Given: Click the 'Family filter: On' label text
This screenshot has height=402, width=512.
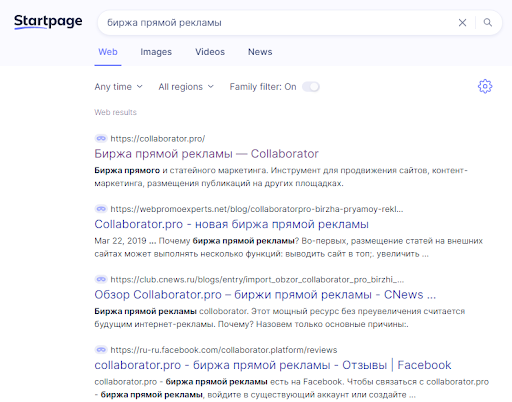Looking at the screenshot, I should pos(263,87).
